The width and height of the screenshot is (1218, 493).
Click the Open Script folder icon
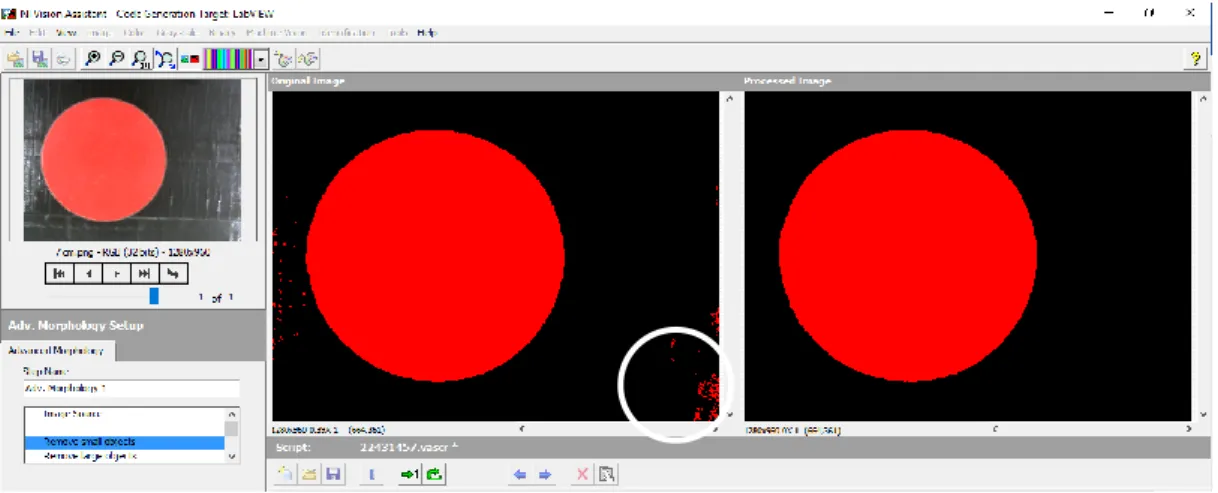pyautogui.click(x=309, y=475)
